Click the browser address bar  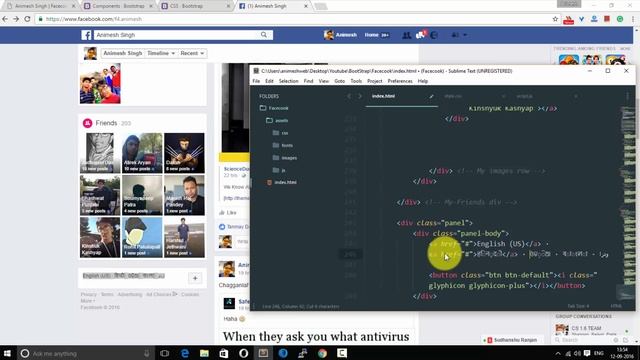point(294,19)
